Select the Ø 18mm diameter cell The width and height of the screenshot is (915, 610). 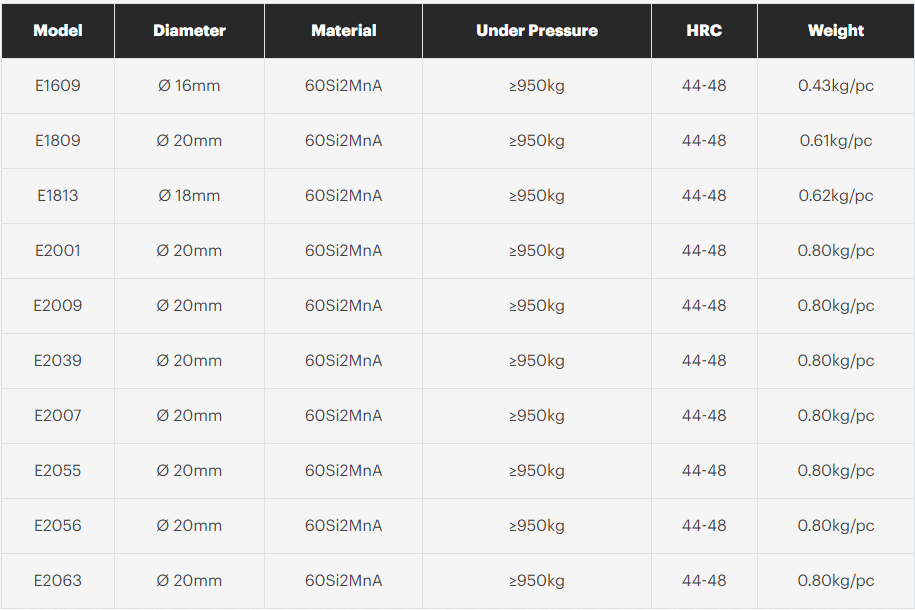[189, 196]
